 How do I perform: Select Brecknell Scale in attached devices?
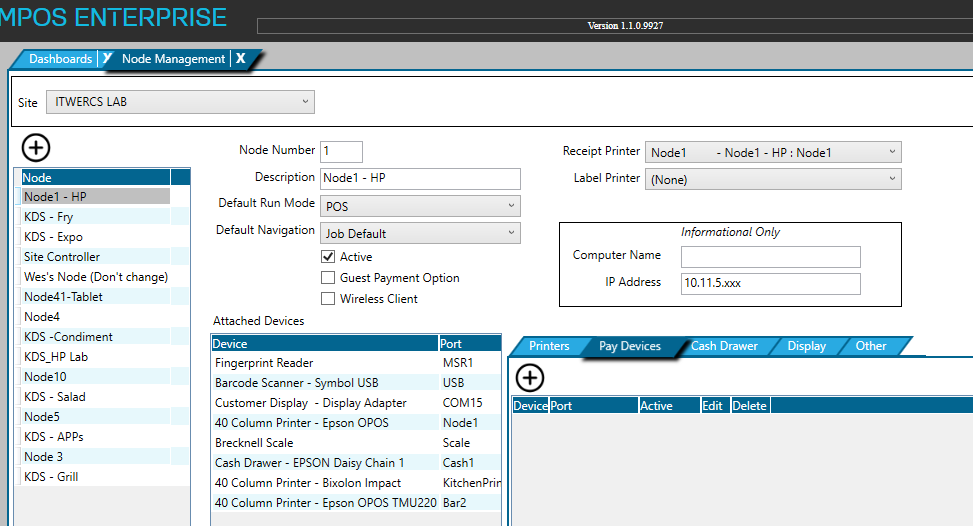pos(255,443)
